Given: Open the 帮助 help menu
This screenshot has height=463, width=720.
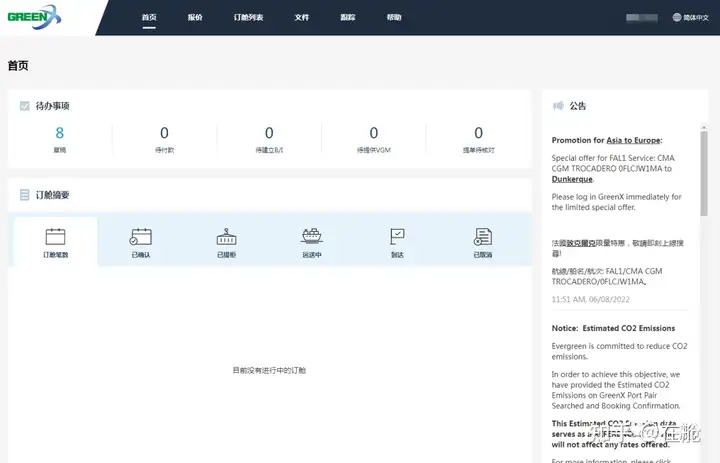Looking at the screenshot, I should coord(394,17).
